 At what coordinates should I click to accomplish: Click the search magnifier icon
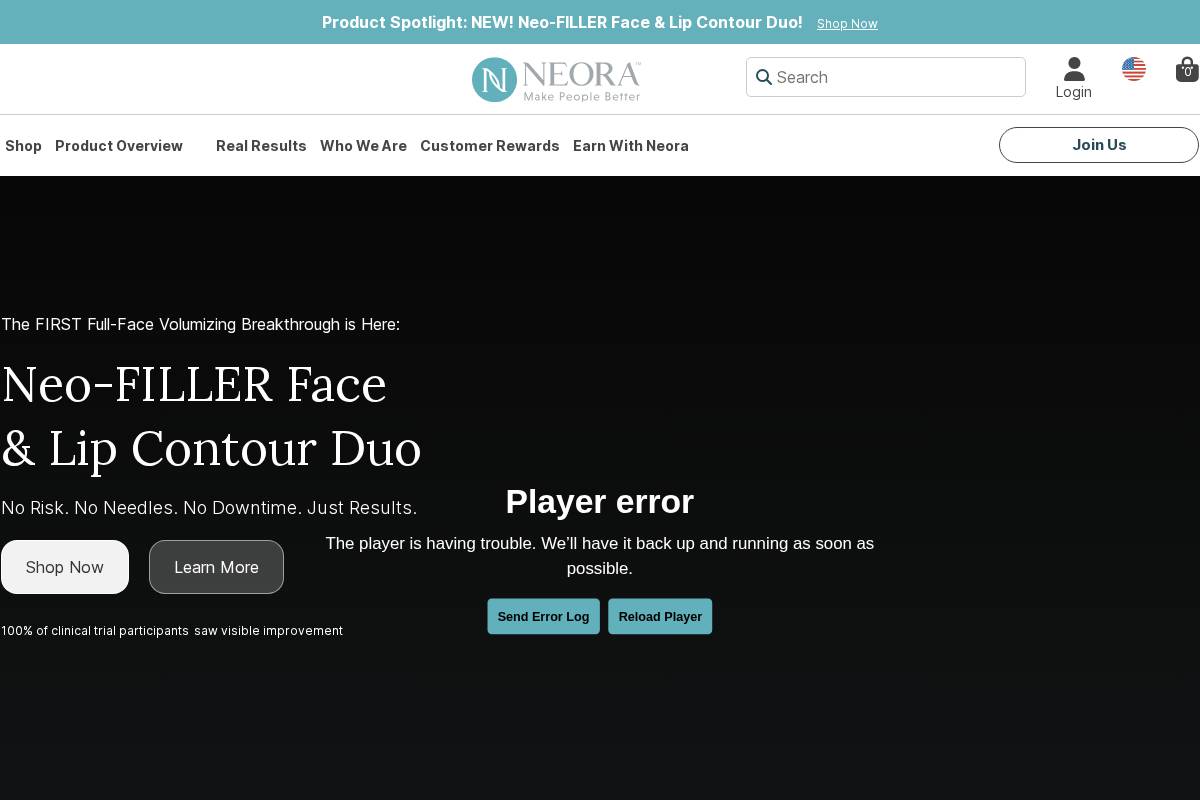(764, 77)
